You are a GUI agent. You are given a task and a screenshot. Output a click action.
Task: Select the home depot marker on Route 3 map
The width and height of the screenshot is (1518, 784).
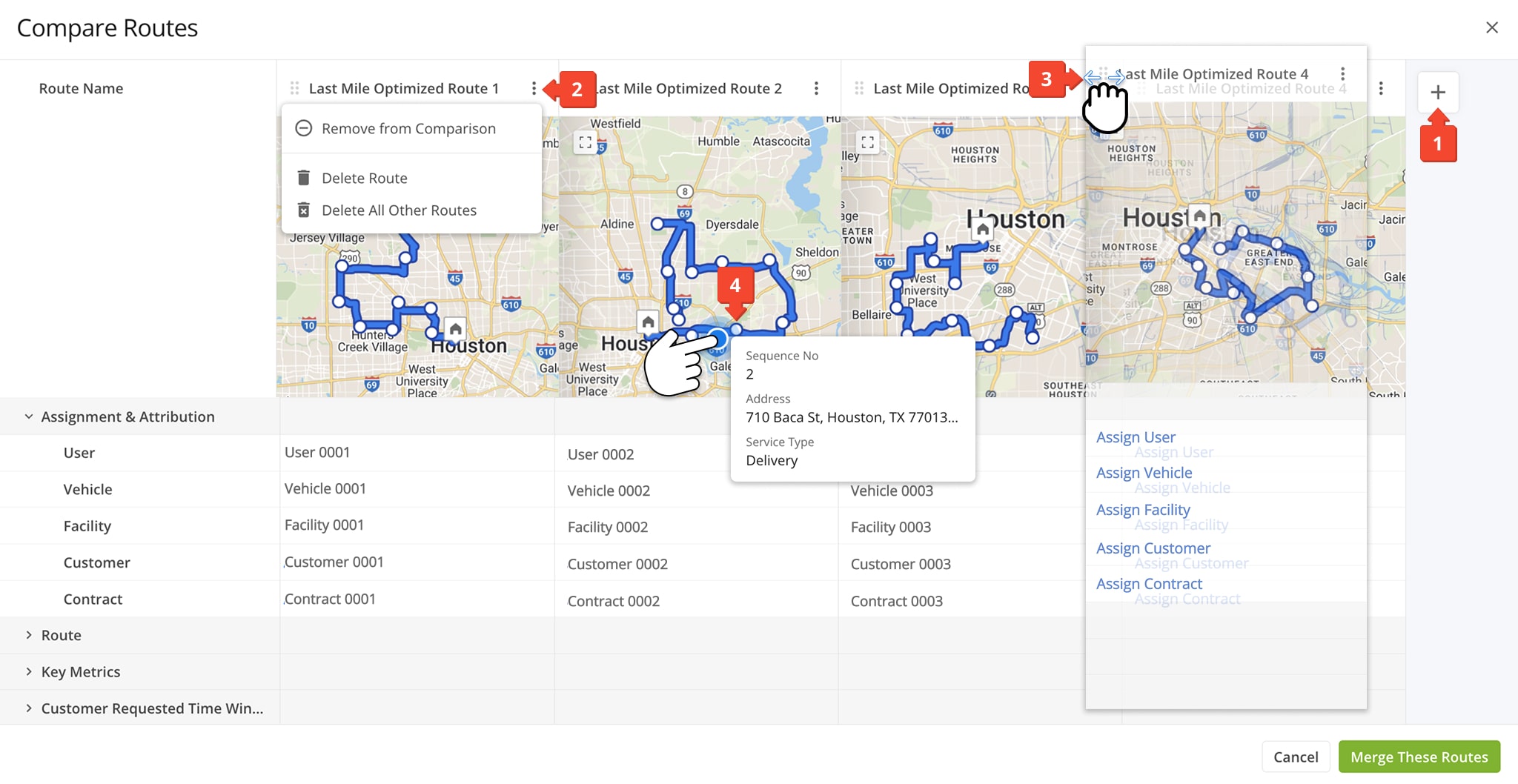pyautogui.click(x=981, y=231)
